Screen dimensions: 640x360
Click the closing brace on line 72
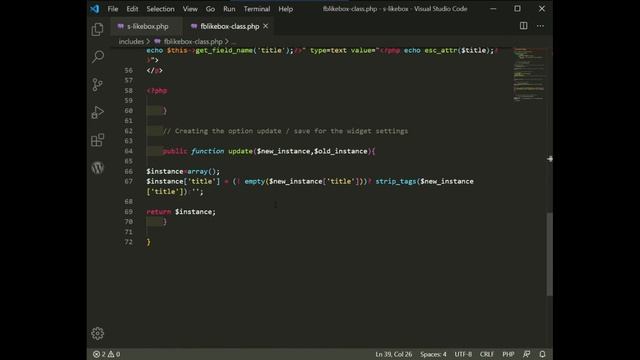point(149,242)
